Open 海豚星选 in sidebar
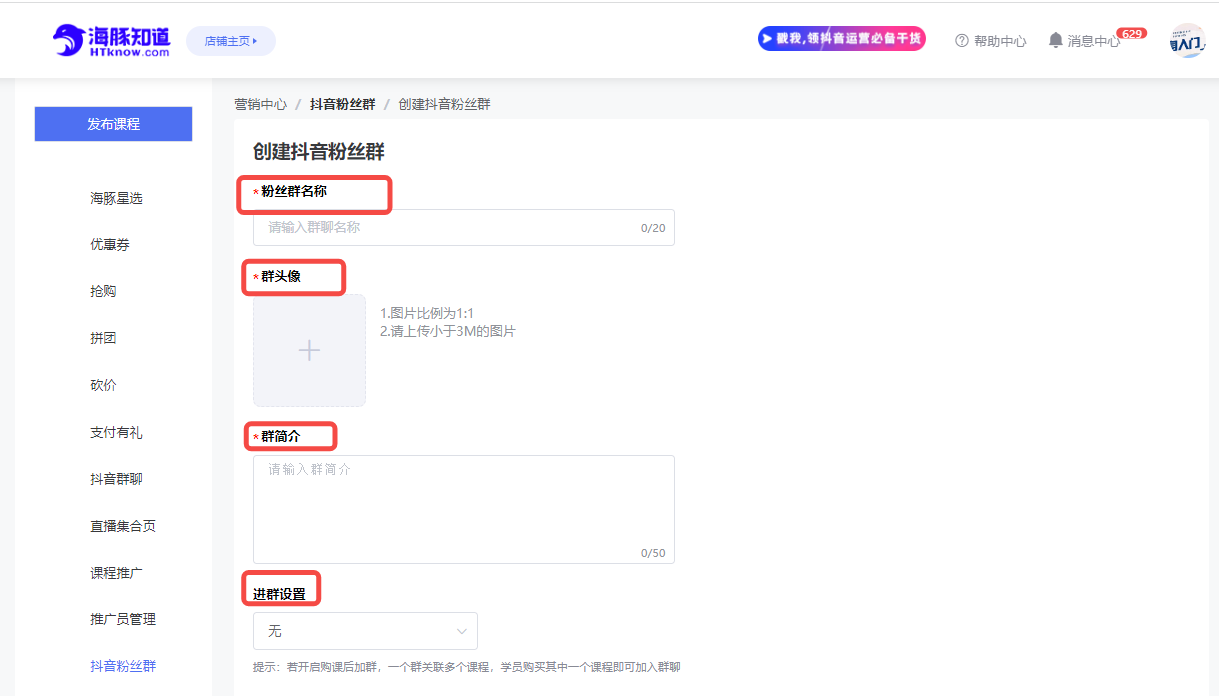1219x696 pixels. 116,198
